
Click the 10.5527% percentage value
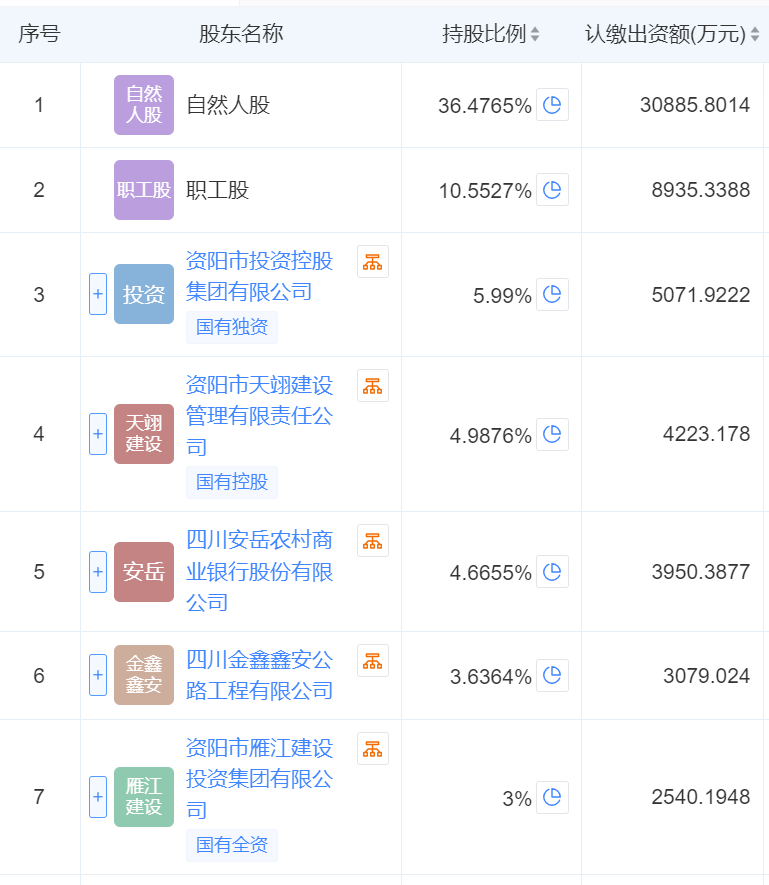pos(486,191)
